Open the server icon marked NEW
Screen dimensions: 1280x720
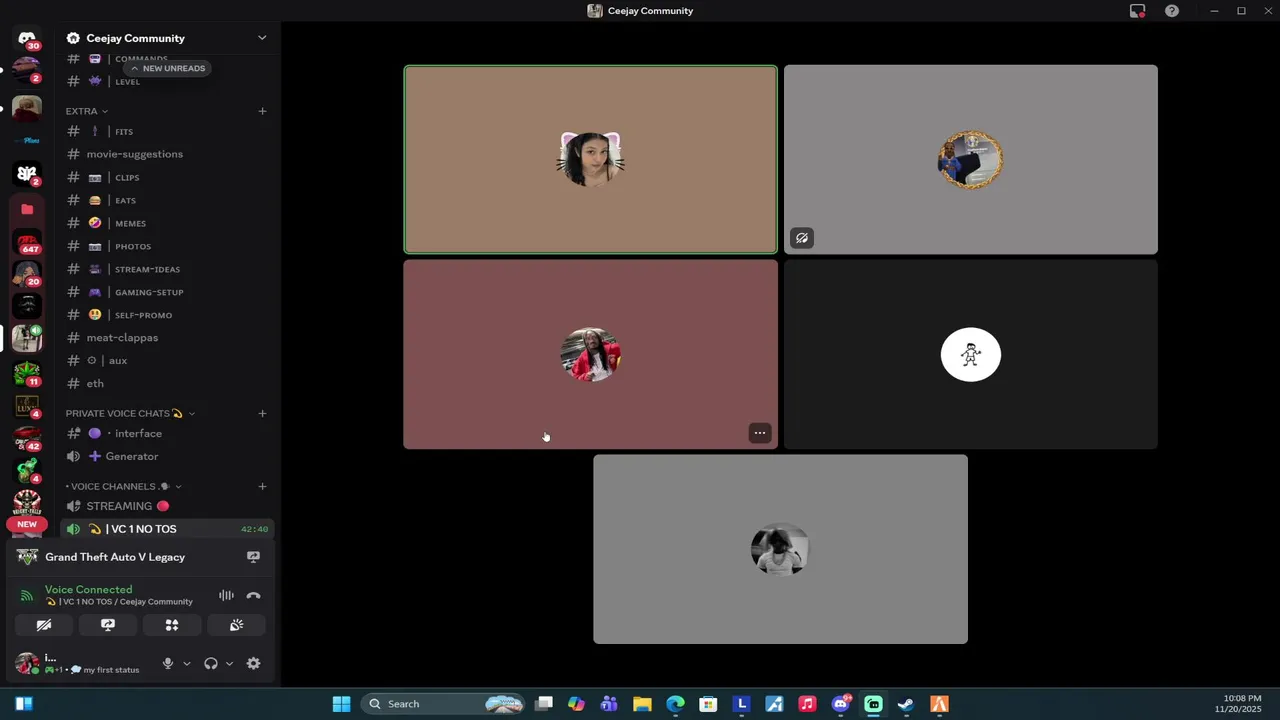click(27, 507)
